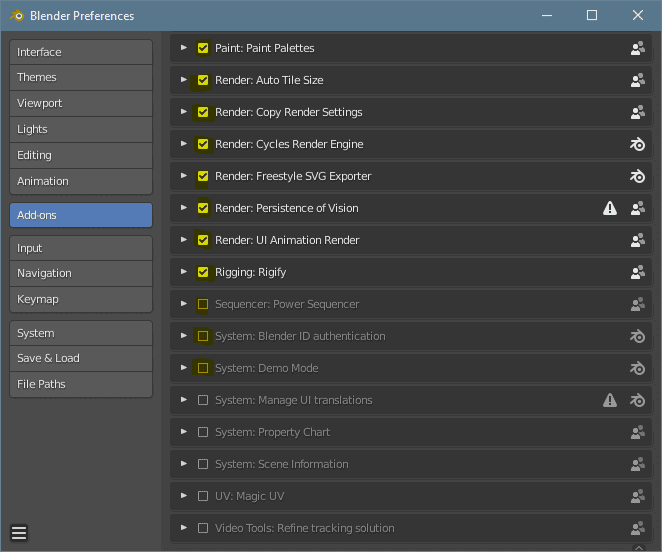The width and height of the screenshot is (662, 552).
Task: Click community icon on Scene Information row
Action: point(638,465)
